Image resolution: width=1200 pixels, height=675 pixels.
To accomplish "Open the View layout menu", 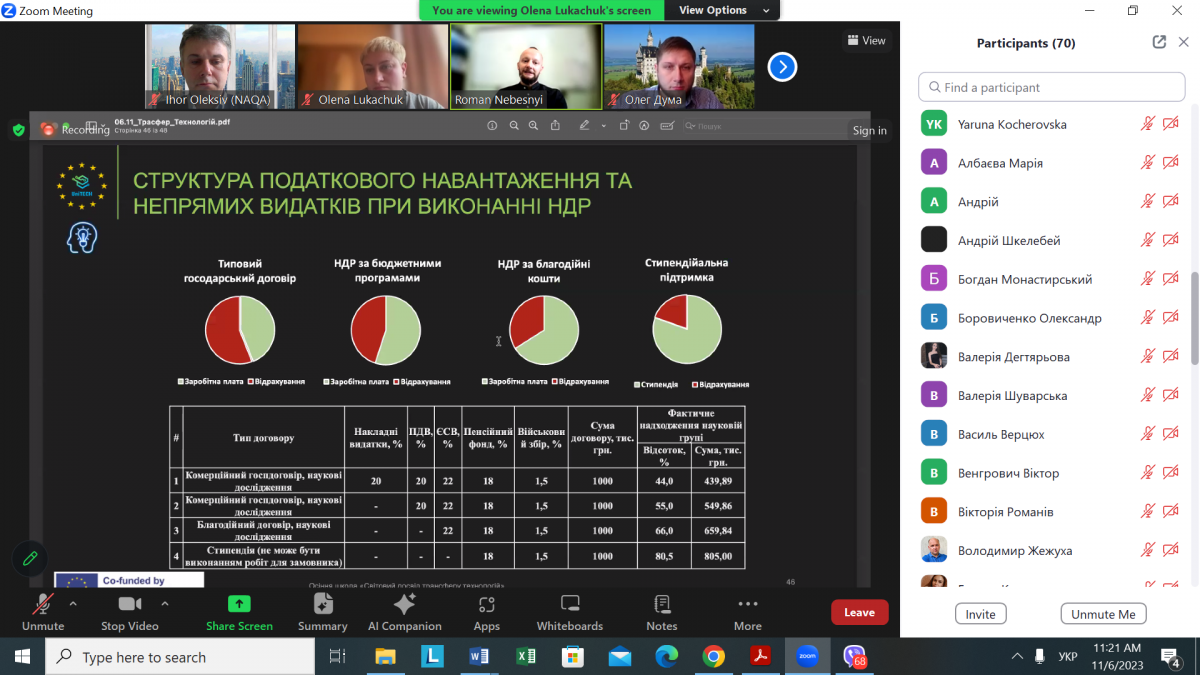I will 866,41.
